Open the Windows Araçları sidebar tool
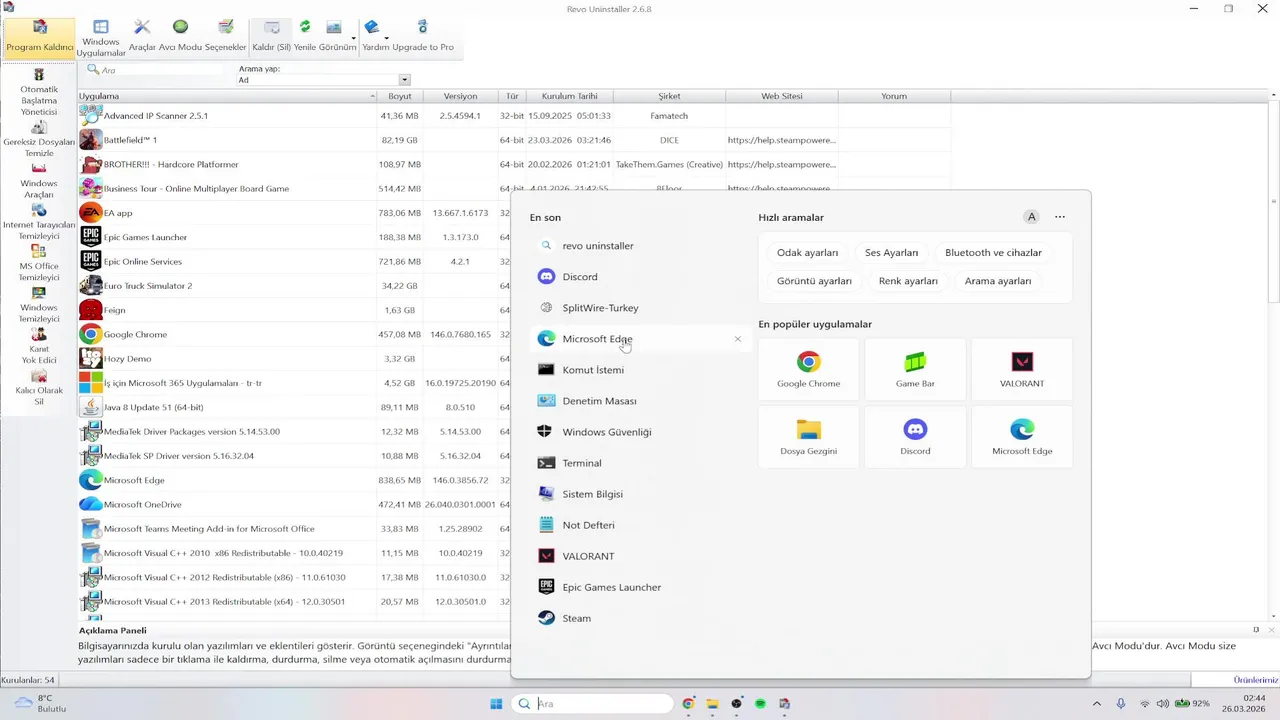This screenshot has width=1280, height=720. click(x=39, y=181)
